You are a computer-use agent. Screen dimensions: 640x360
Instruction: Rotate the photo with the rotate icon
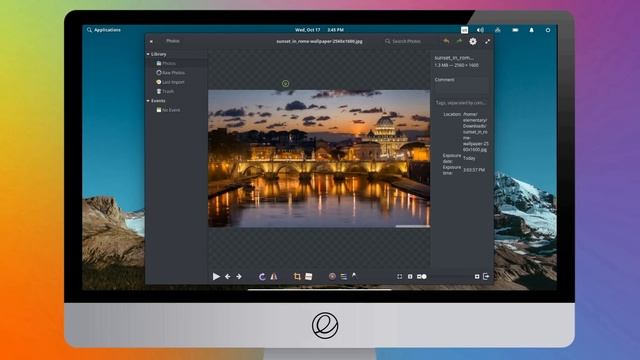tap(262, 277)
